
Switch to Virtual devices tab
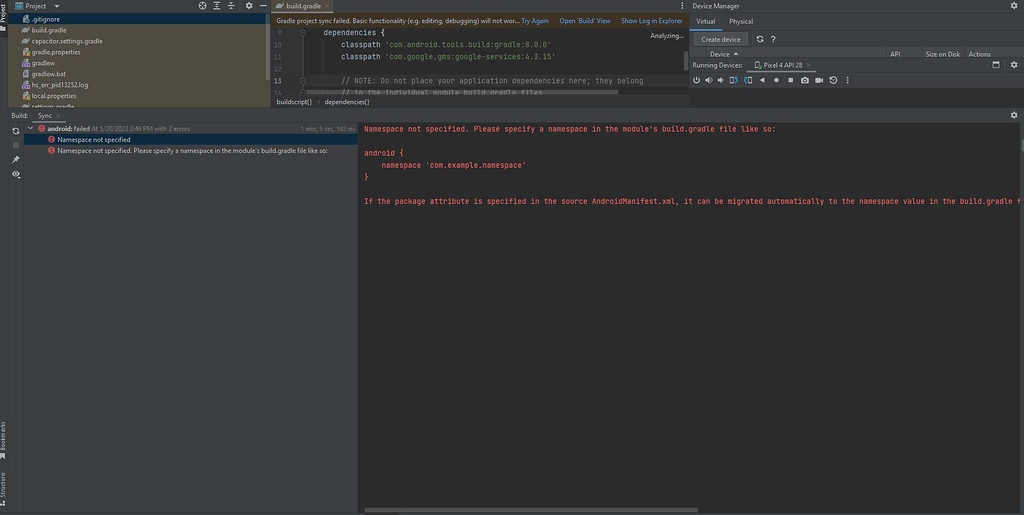[x=705, y=22]
